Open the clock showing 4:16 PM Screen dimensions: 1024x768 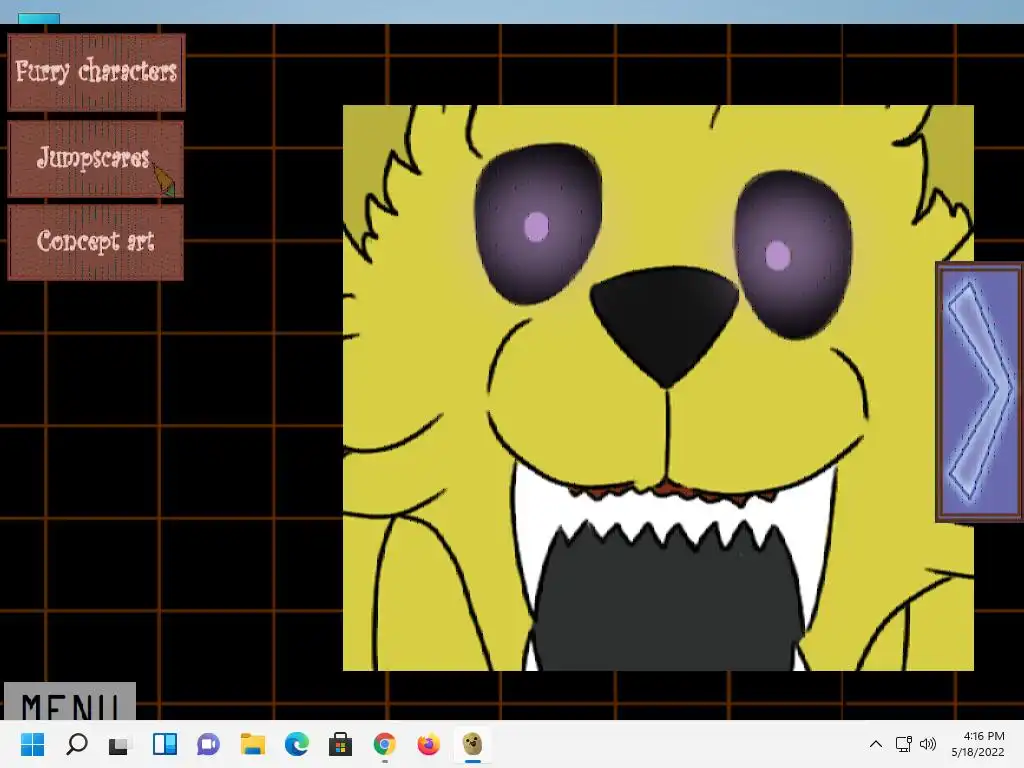(978, 744)
